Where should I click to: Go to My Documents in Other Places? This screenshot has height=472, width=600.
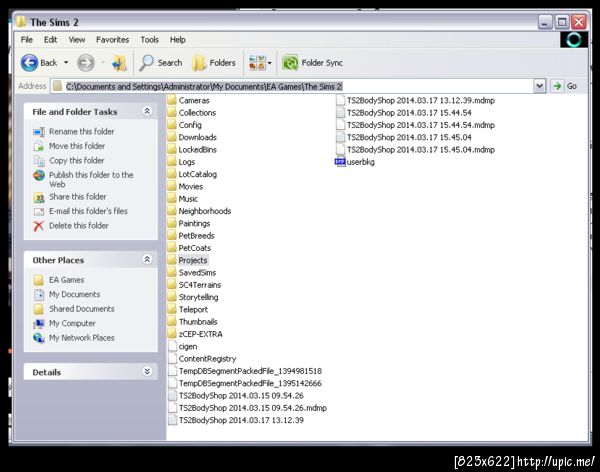click(67, 294)
